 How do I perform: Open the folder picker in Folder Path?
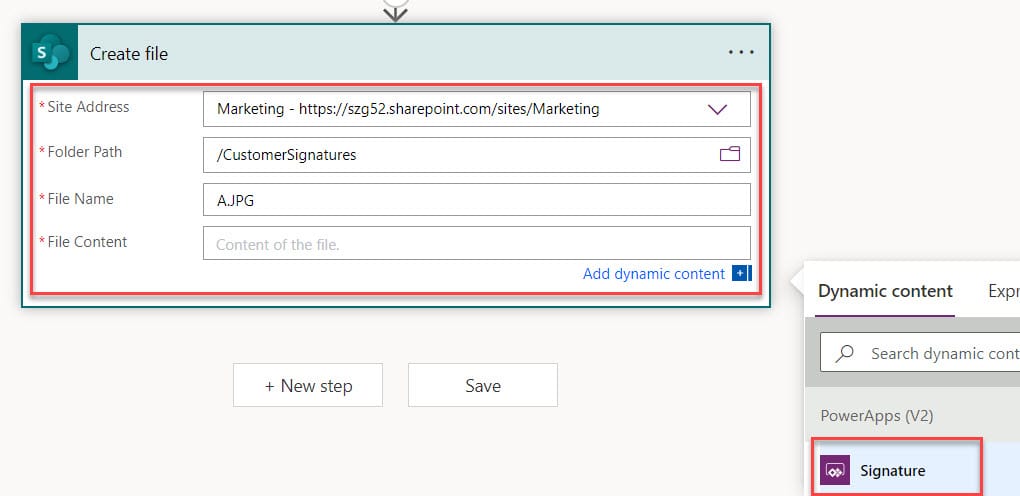tap(730, 154)
